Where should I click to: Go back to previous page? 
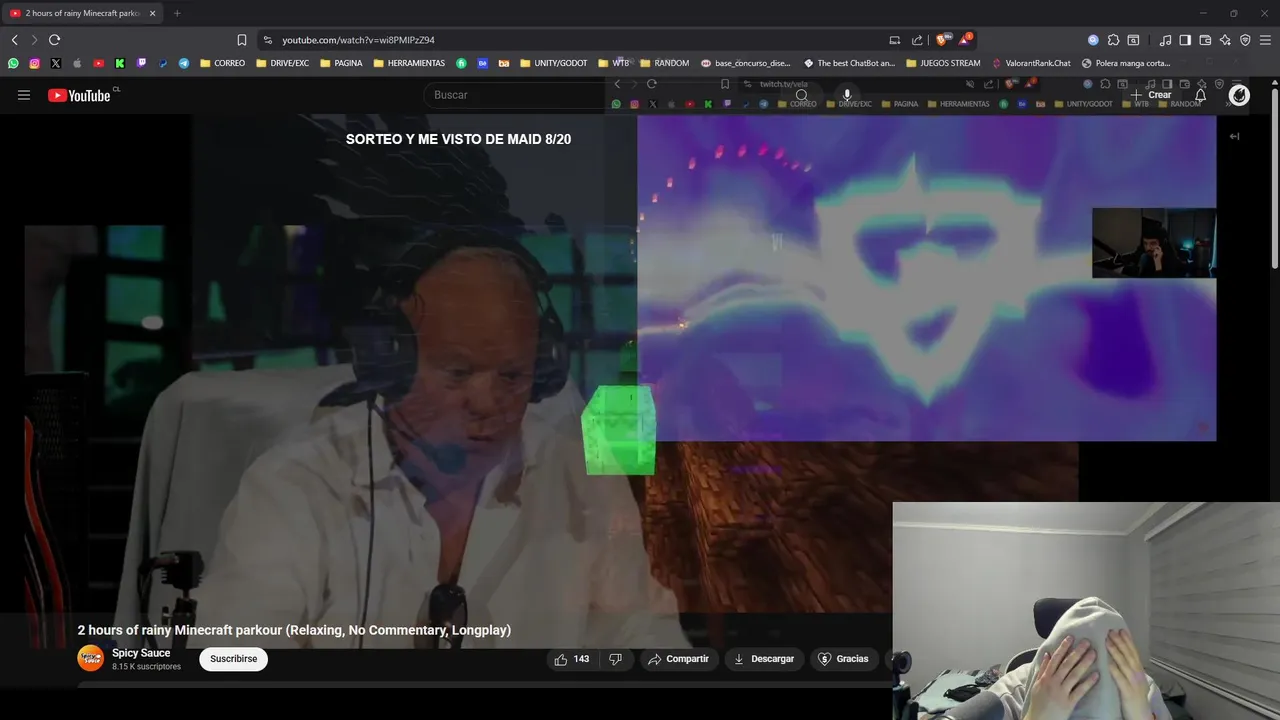pos(14,40)
